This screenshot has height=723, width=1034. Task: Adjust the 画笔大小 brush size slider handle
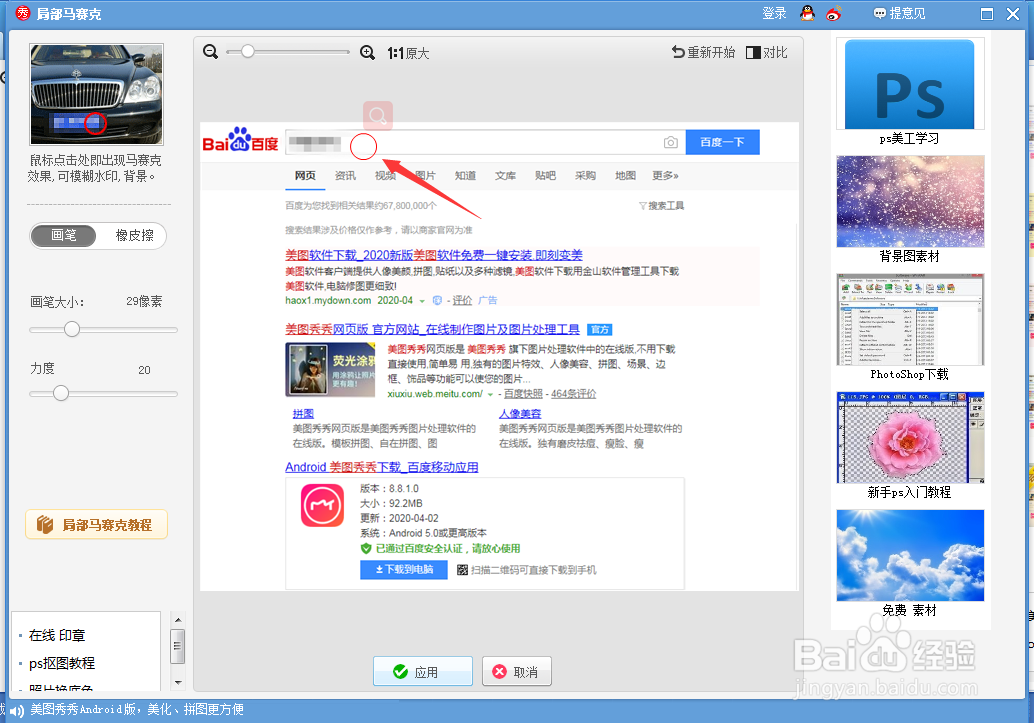pyautogui.click(x=72, y=329)
